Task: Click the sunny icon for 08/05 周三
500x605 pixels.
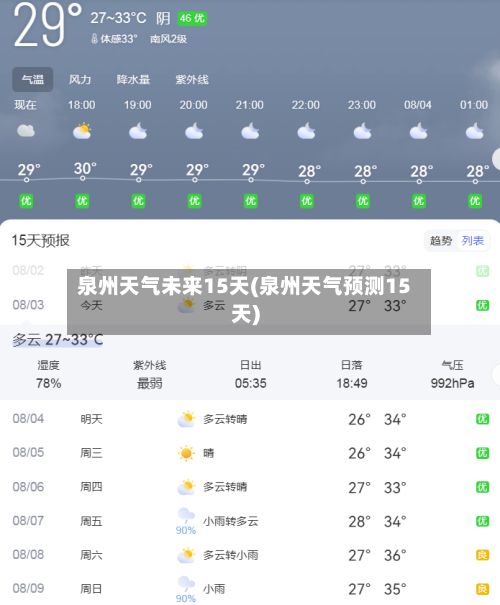Action: (x=186, y=453)
